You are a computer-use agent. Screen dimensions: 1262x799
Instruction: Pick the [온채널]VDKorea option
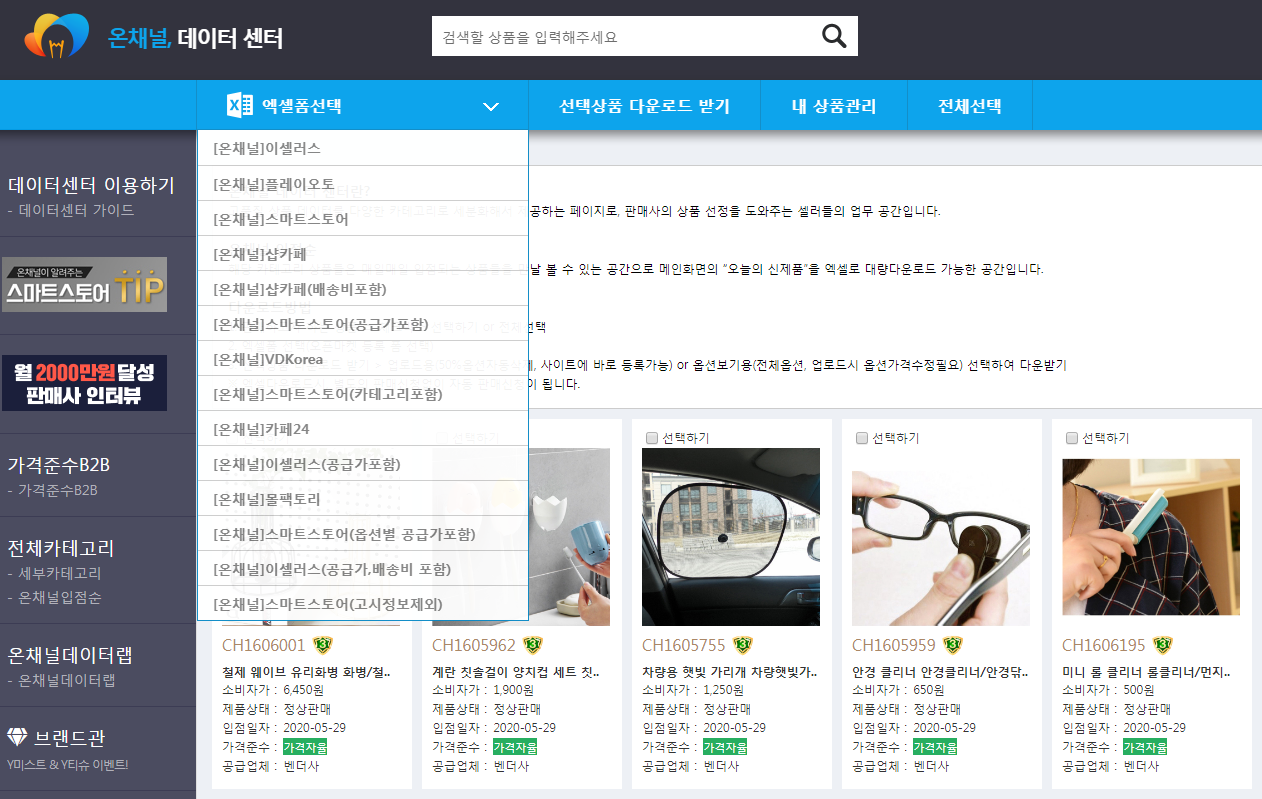point(363,359)
